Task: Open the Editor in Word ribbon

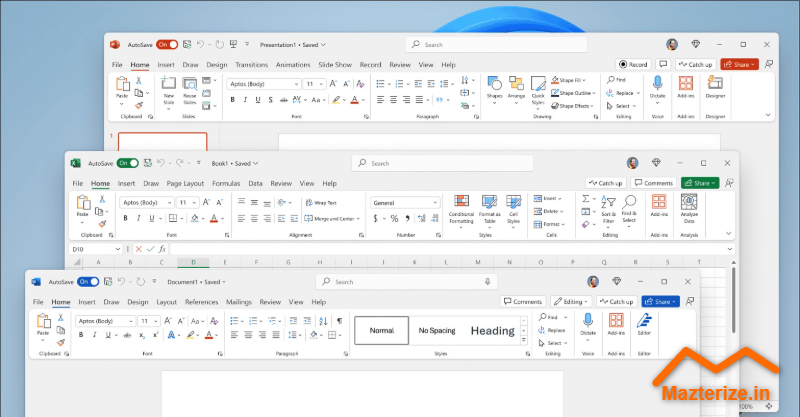Action: pos(644,324)
